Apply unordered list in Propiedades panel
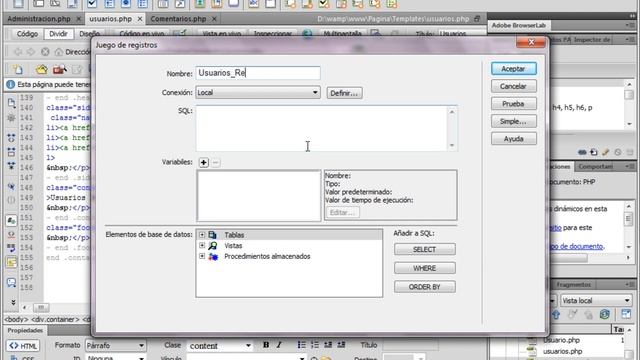Screen dimensions: 640x360 [x=302, y=345]
